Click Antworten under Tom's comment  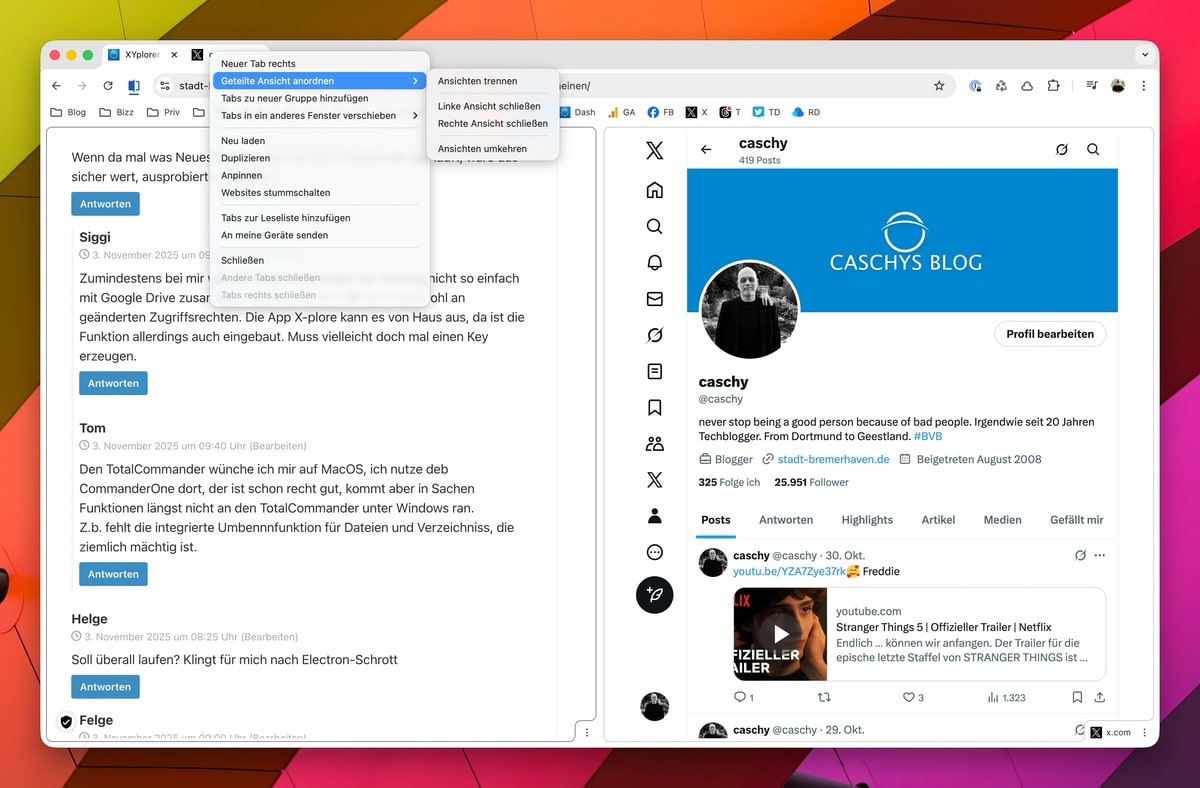point(113,574)
